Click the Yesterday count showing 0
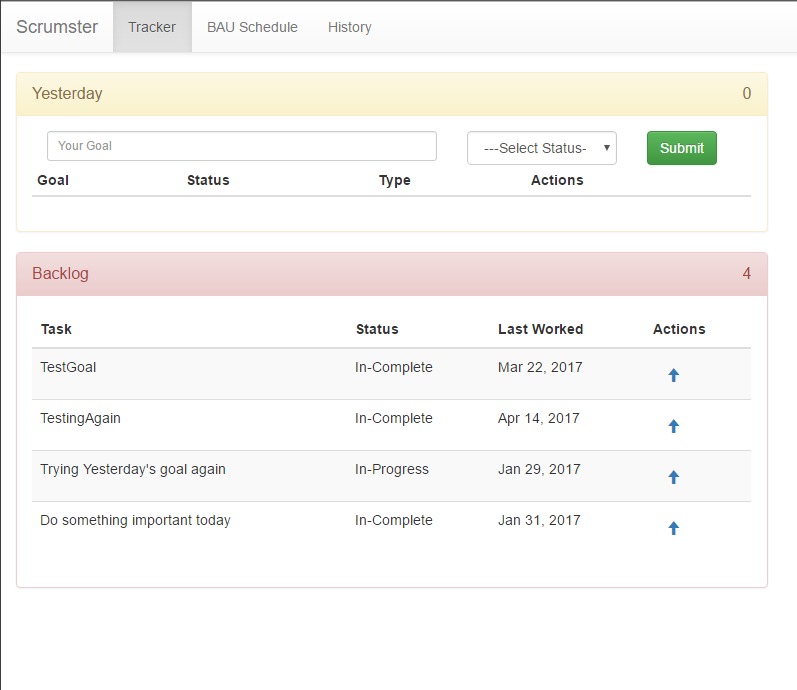This screenshot has height=690, width=797. click(746, 94)
